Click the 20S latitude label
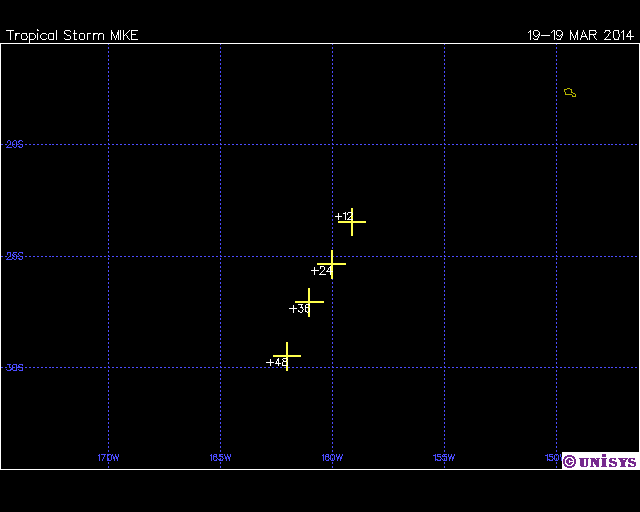640x512 pixels. click(x=14, y=145)
